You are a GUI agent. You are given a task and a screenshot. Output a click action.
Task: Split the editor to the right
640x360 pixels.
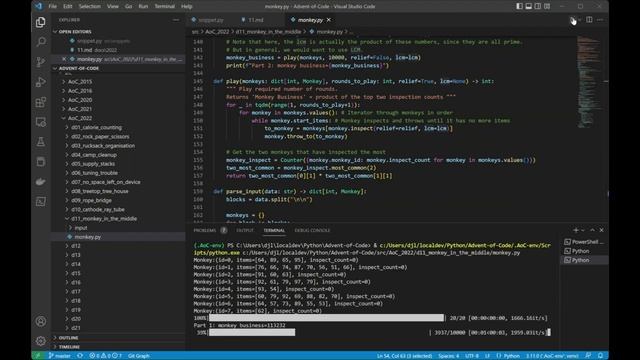(x=589, y=20)
